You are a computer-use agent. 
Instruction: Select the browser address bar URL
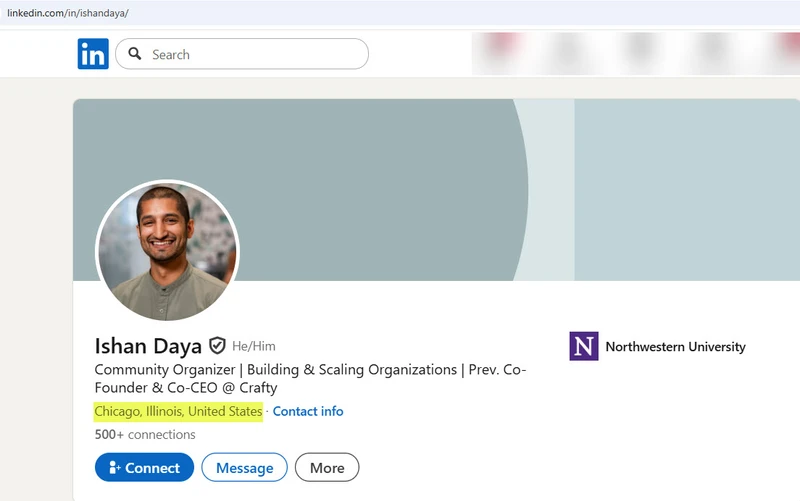click(68, 13)
